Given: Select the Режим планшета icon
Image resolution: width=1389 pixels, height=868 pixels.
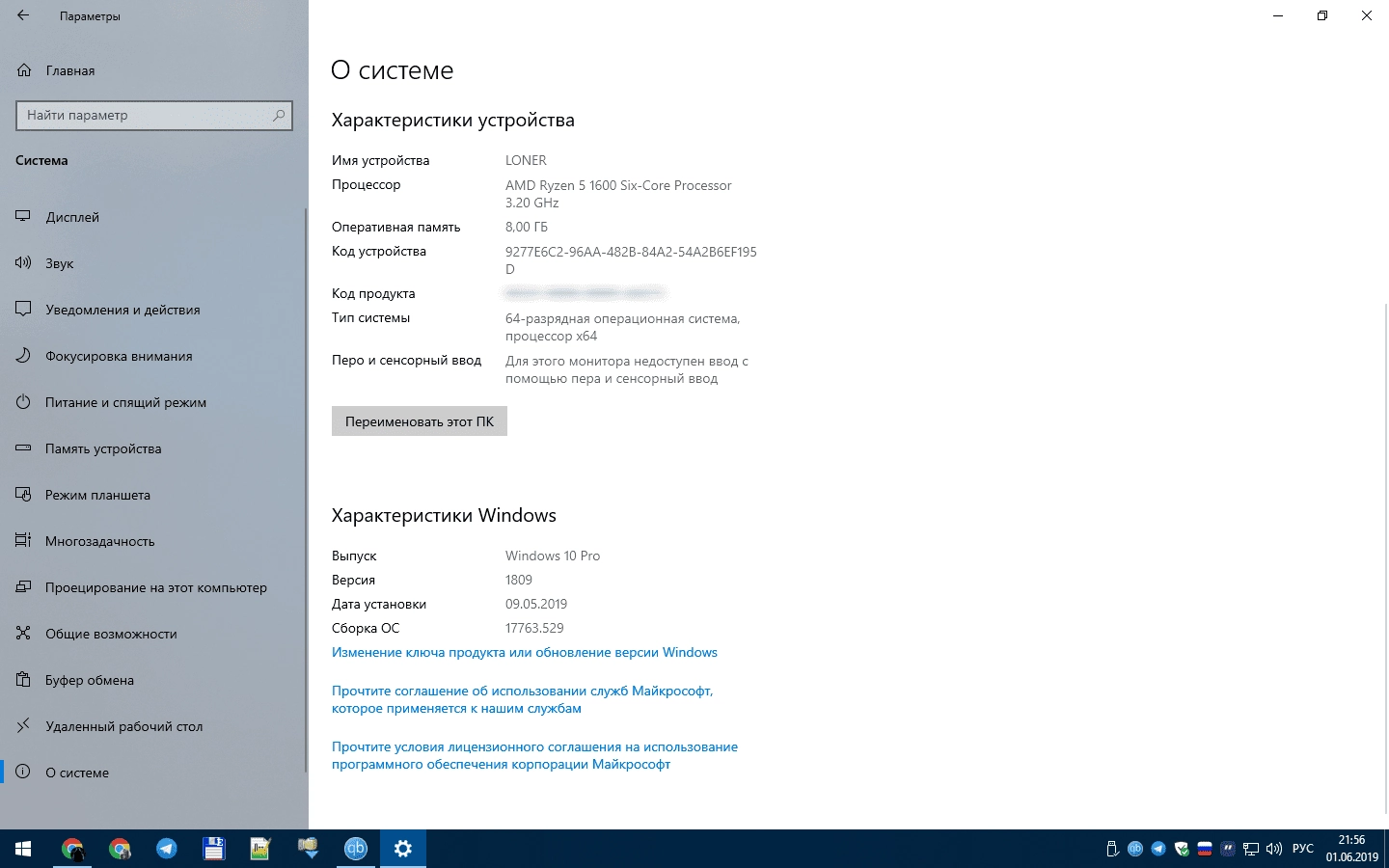Looking at the screenshot, I should click(x=24, y=495).
